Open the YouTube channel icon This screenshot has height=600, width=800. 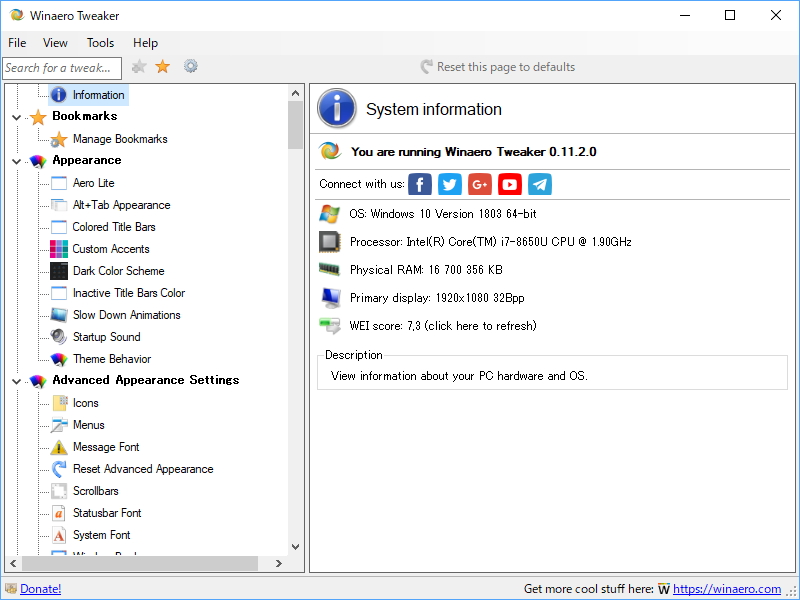[x=509, y=184]
